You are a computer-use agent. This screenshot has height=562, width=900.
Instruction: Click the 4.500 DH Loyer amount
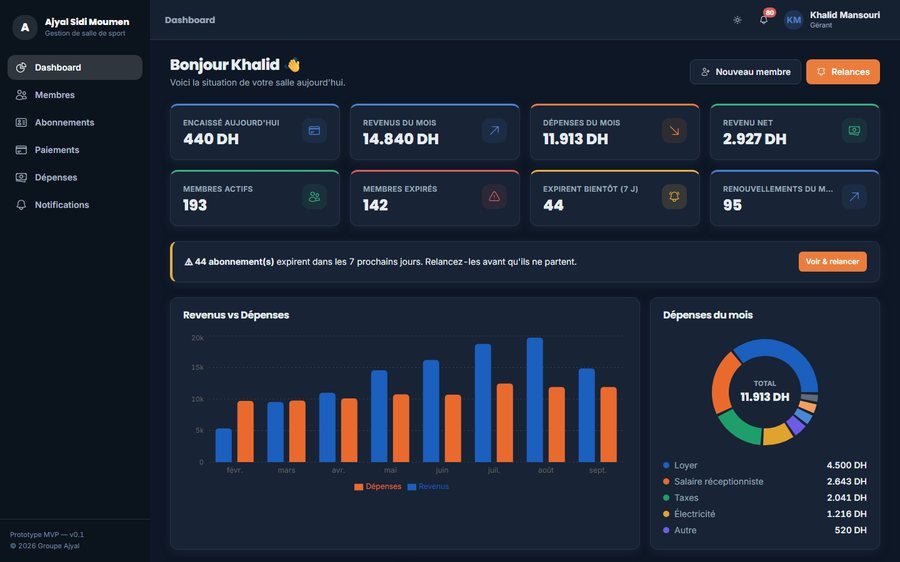pyautogui.click(x=847, y=466)
